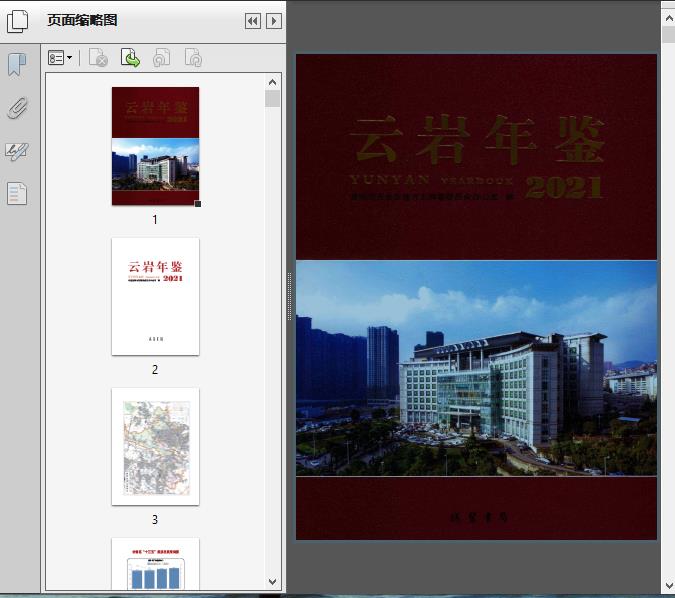
Task: Click the insert page with green arrow icon
Action: [130, 58]
